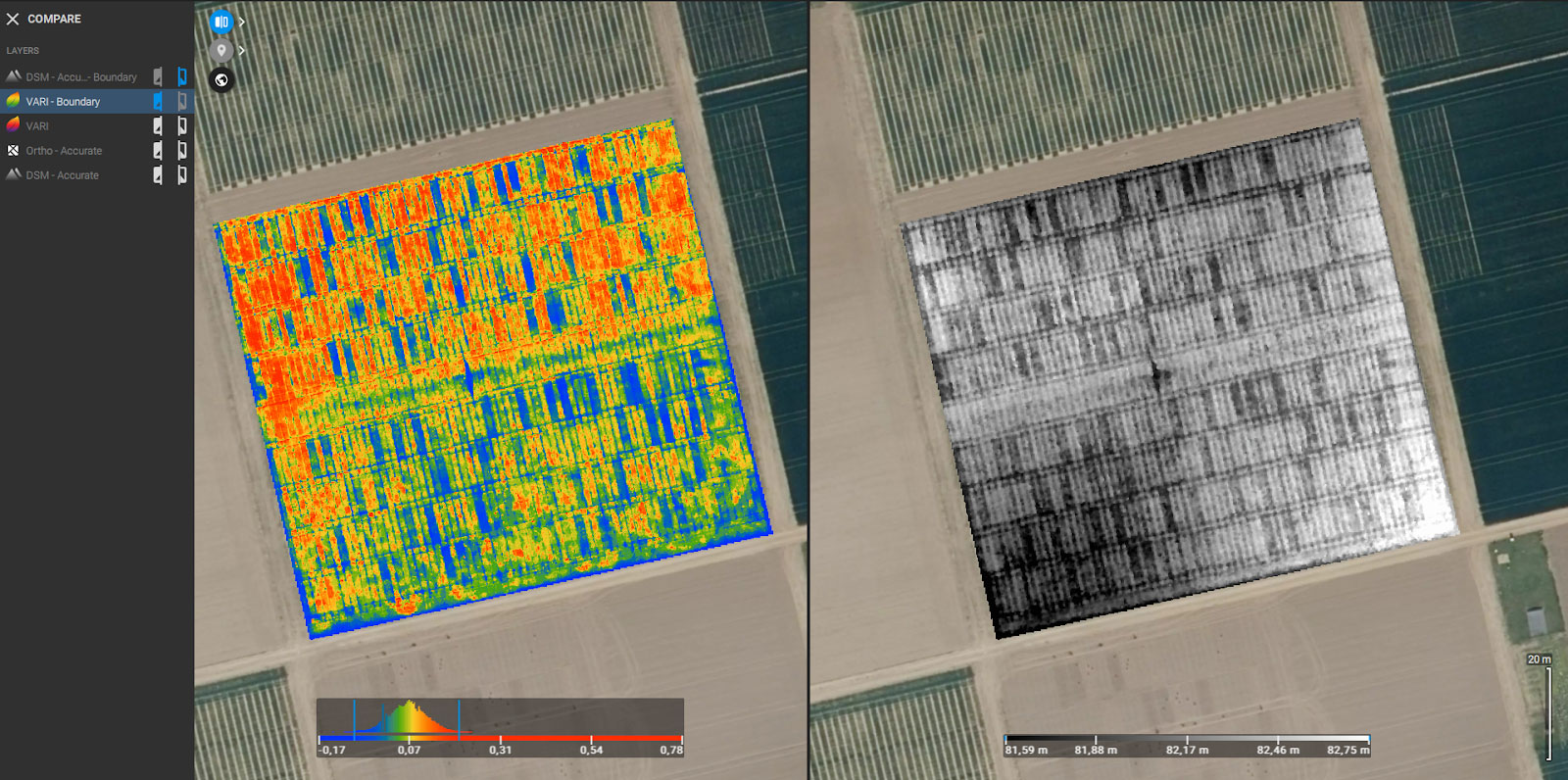Show Ortho - Accurate on left side
1568x780 pixels.
coord(158,151)
